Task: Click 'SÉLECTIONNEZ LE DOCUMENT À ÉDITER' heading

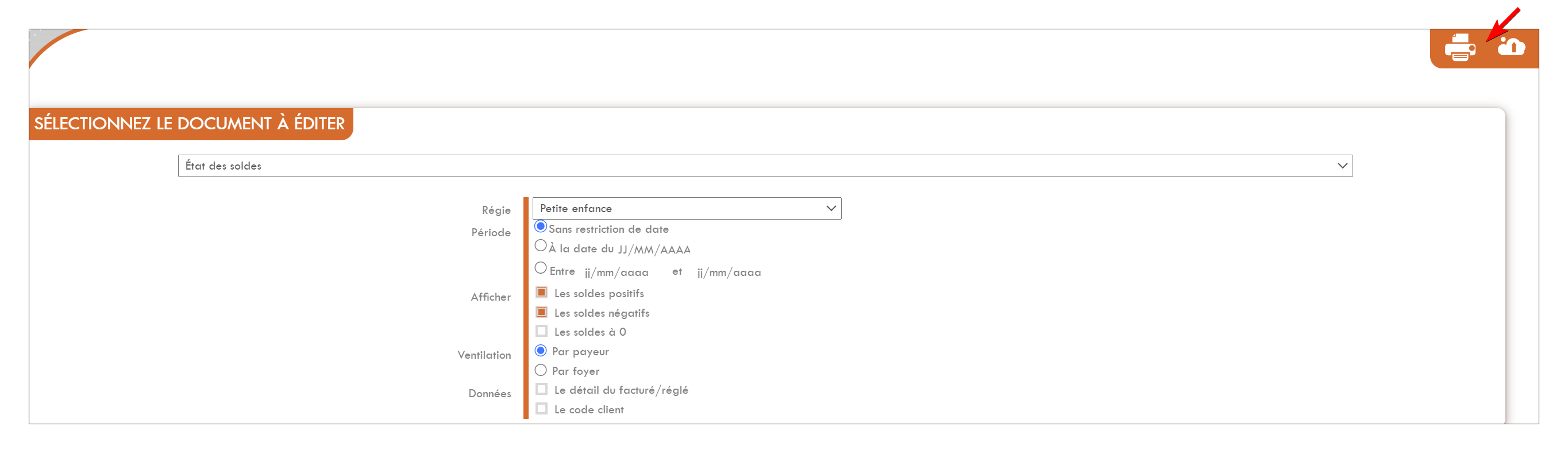Action: tap(189, 124)
